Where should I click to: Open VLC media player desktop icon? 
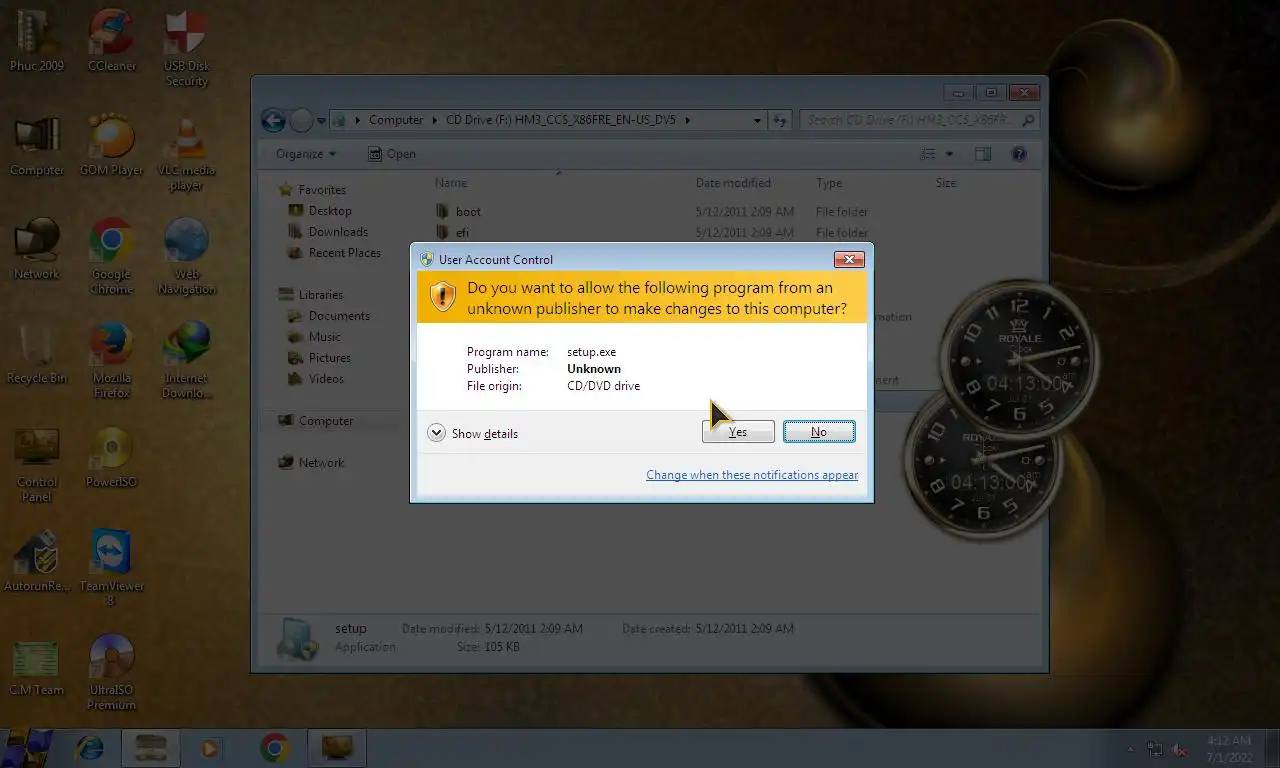pyautogui.click(x=187, y=154)
